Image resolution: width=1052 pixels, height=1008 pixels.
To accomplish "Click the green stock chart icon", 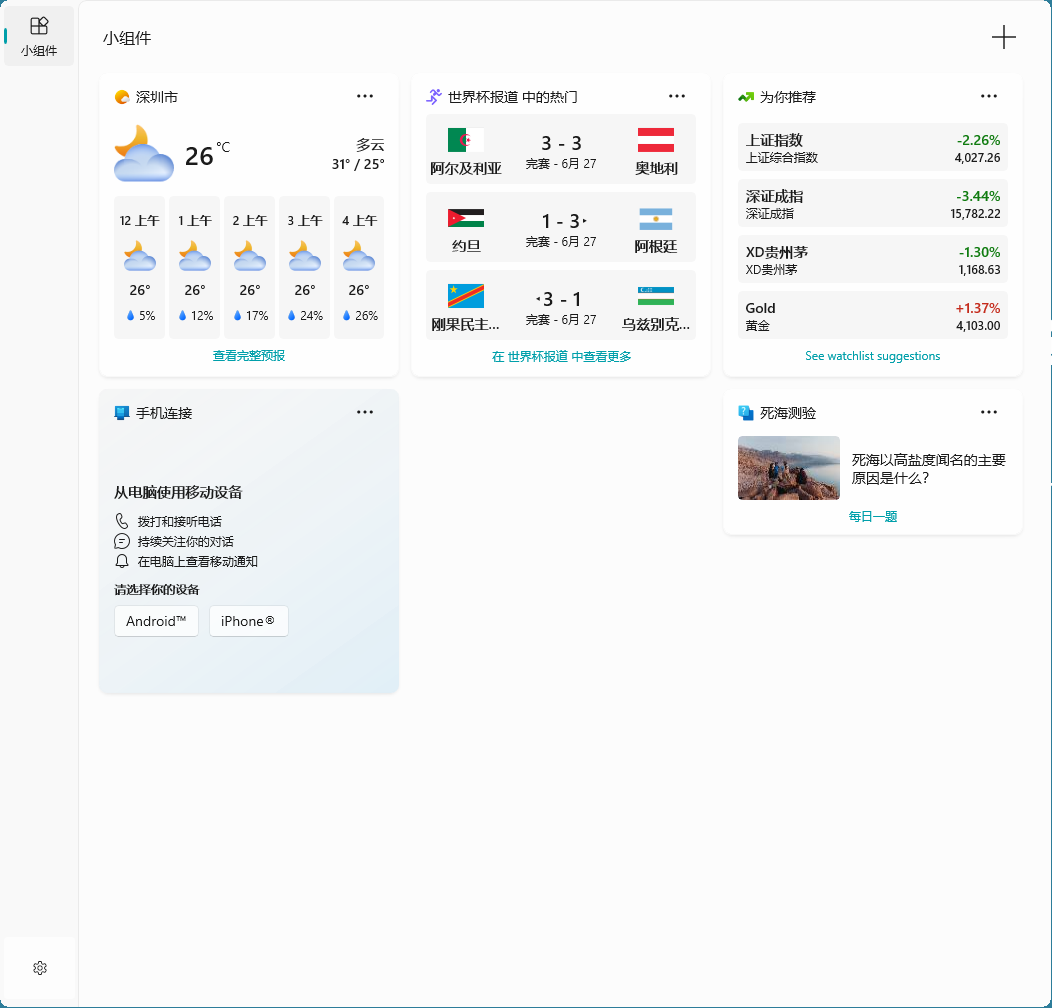I will point(746,97).
